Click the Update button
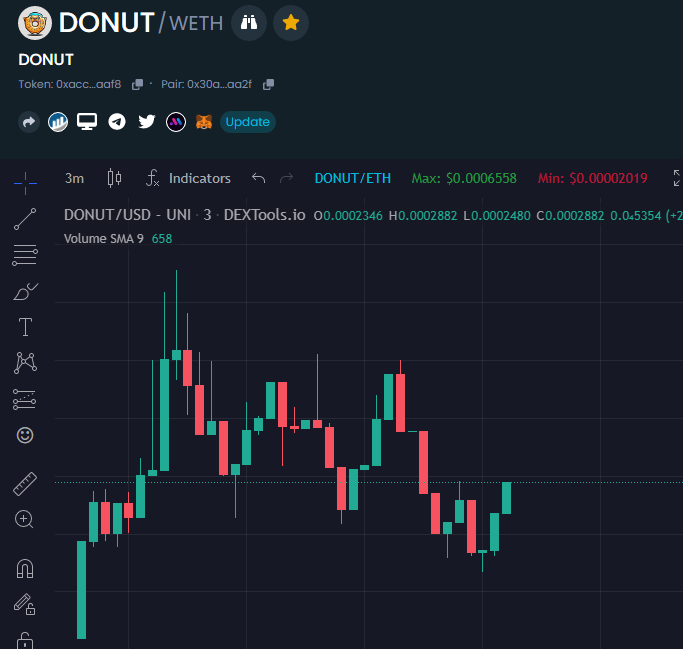 click(x=247, y=122)
